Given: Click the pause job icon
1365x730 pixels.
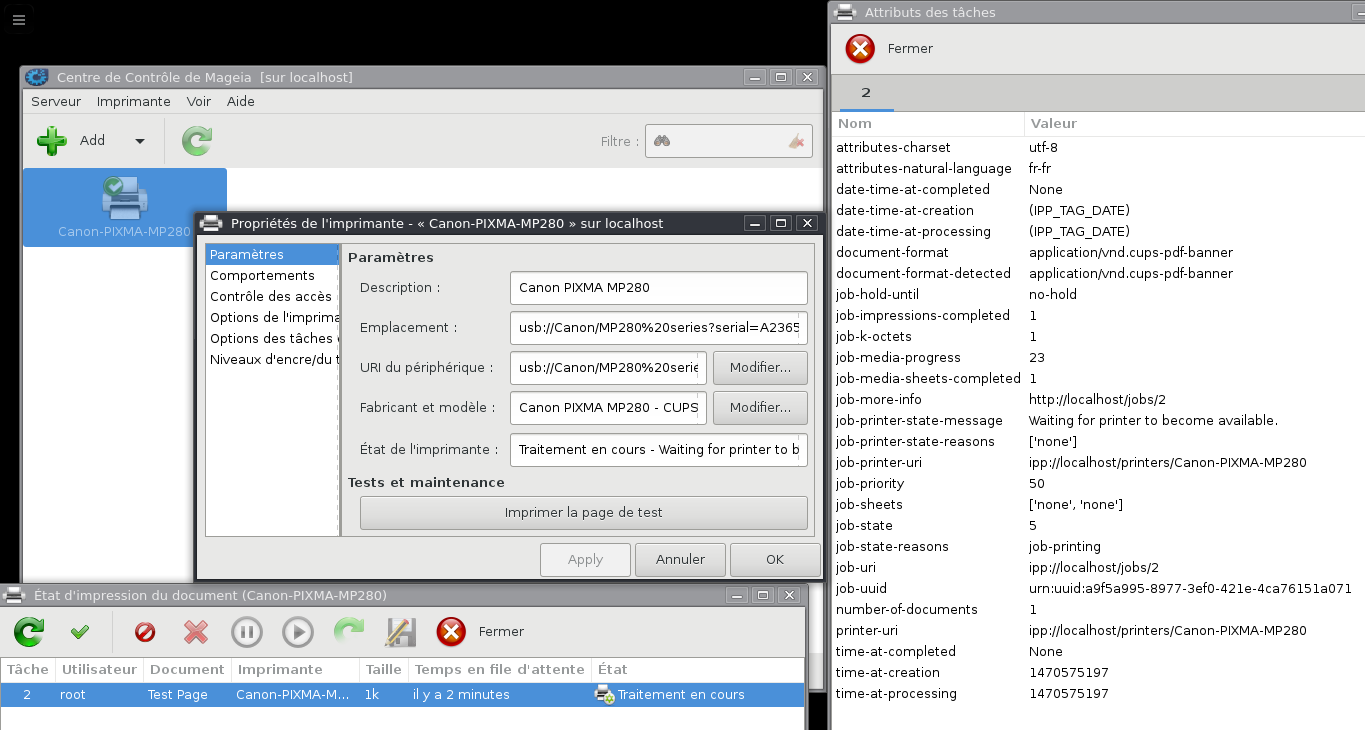Looking at the screenshot, I should click(247, 632).
